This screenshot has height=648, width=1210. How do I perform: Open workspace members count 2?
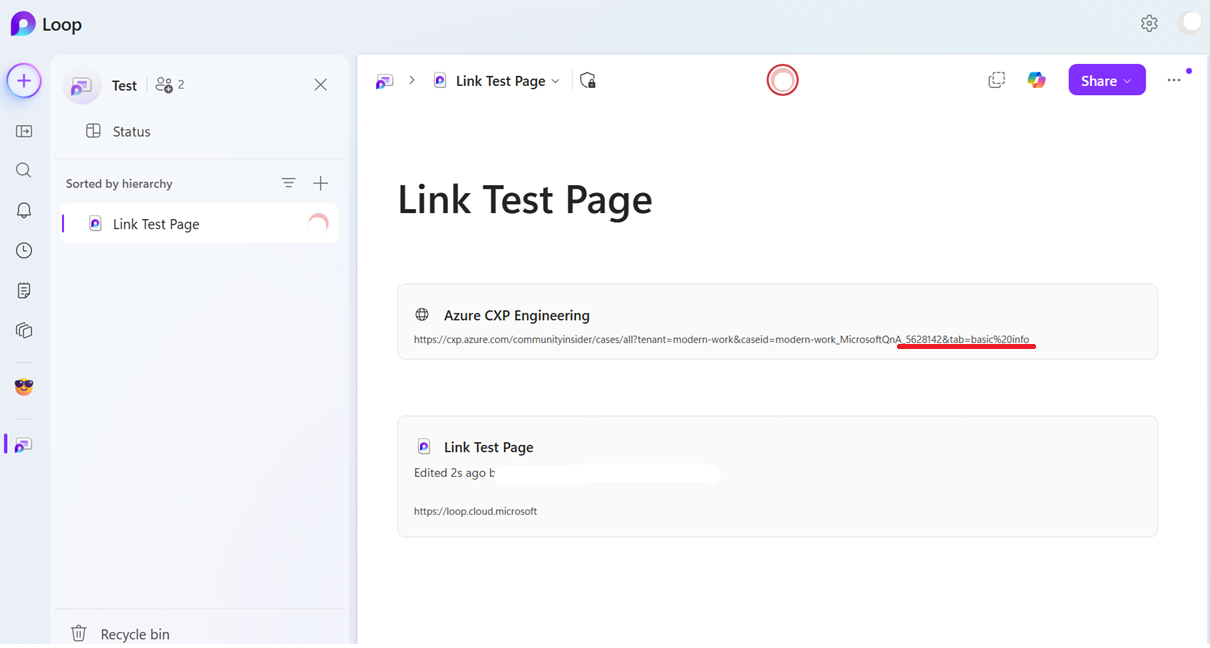[170, 85]
